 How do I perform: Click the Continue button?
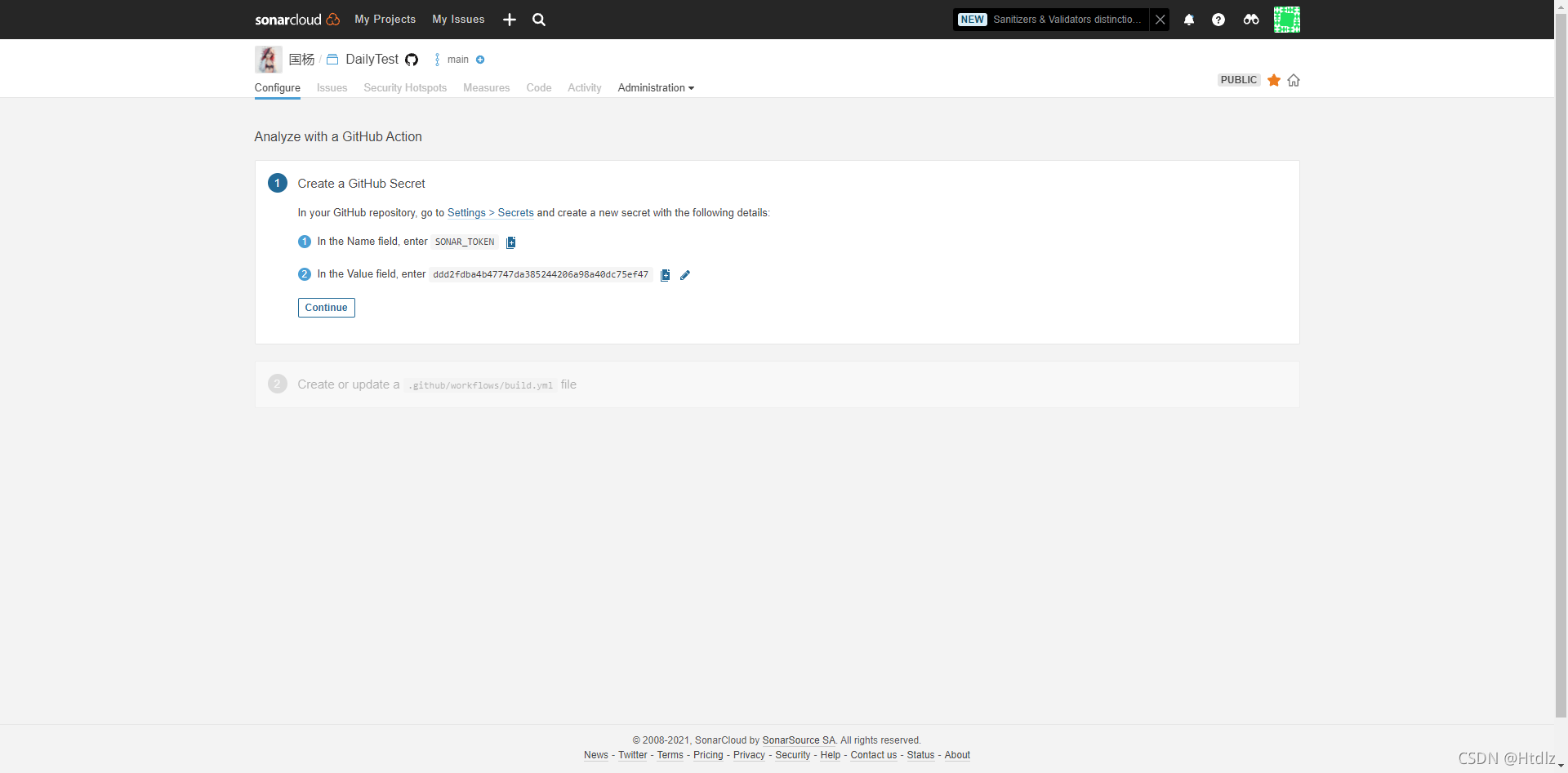[x=326, y=308]
